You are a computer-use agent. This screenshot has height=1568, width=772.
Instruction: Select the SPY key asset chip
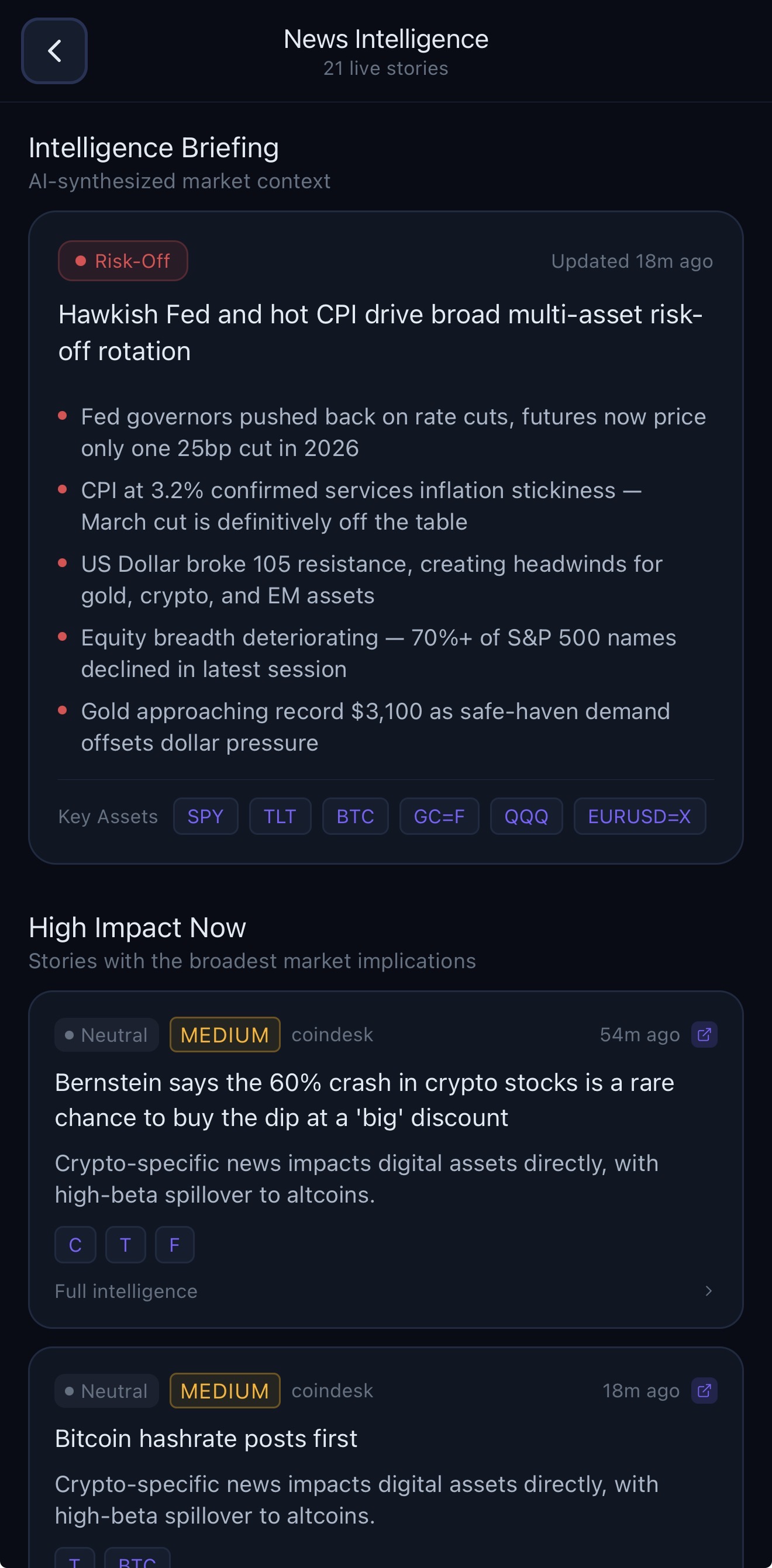(x=206, y=816)
